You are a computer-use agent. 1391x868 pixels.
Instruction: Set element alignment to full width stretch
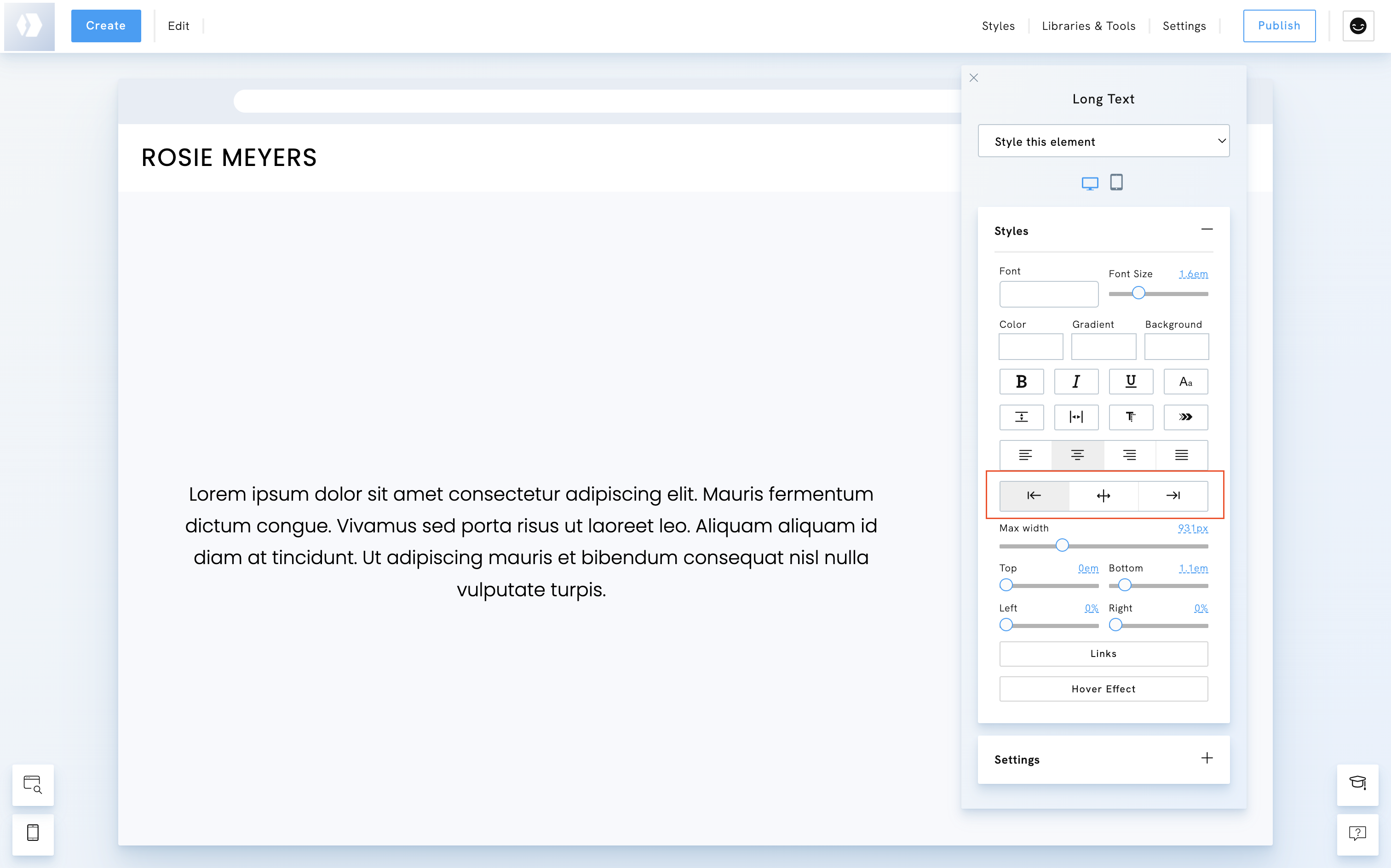click(1103, 496)
